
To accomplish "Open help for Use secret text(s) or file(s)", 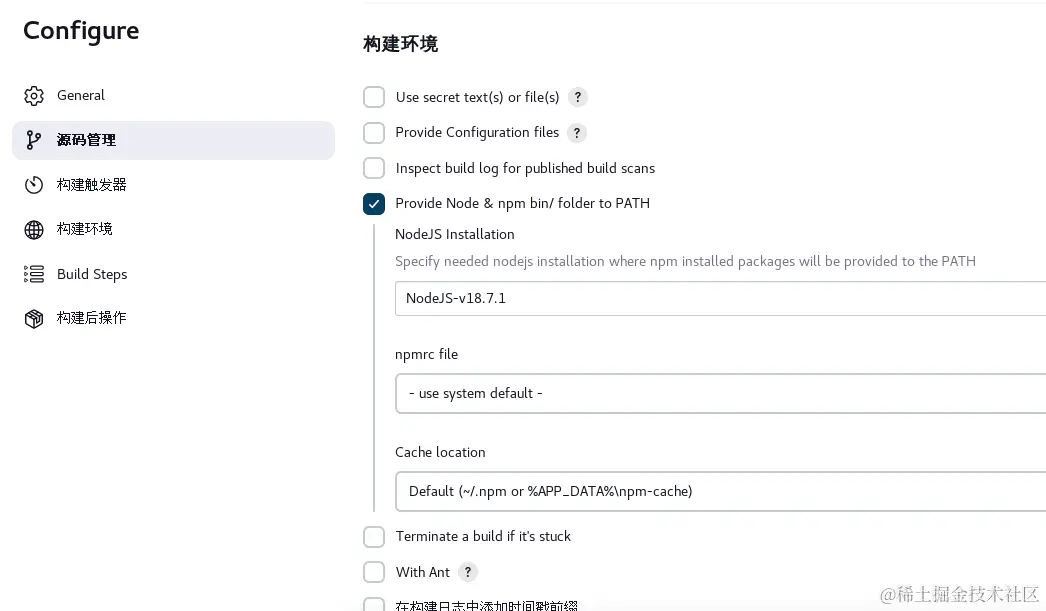I will pyautogui.click(x=578, y=97).
